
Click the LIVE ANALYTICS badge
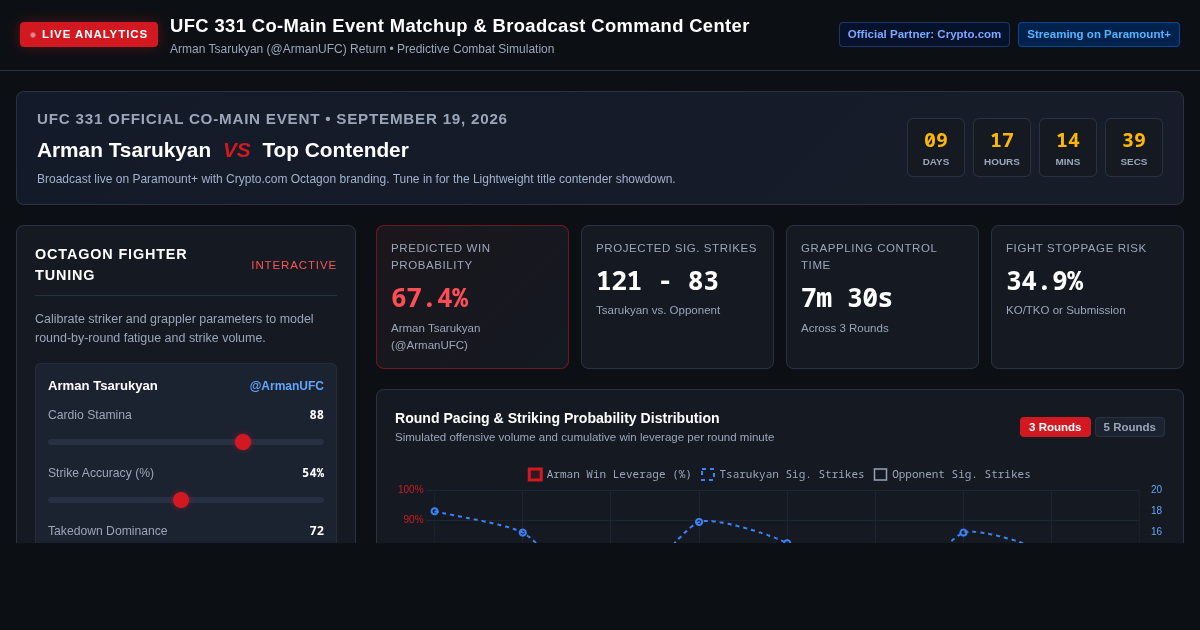(x=89, y=35)
